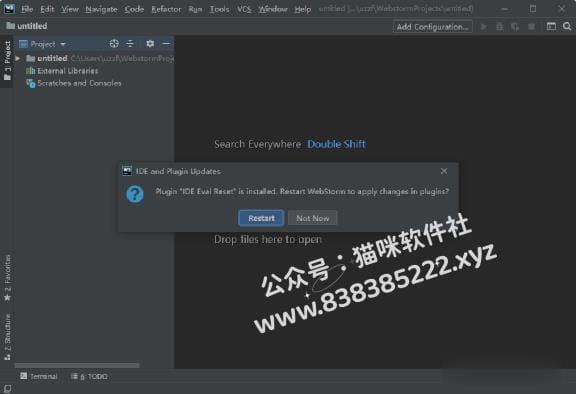The height and width of the screenshot is (394, 576).
Task: Toggle the Structure side tool window
Action: point(7,337)
